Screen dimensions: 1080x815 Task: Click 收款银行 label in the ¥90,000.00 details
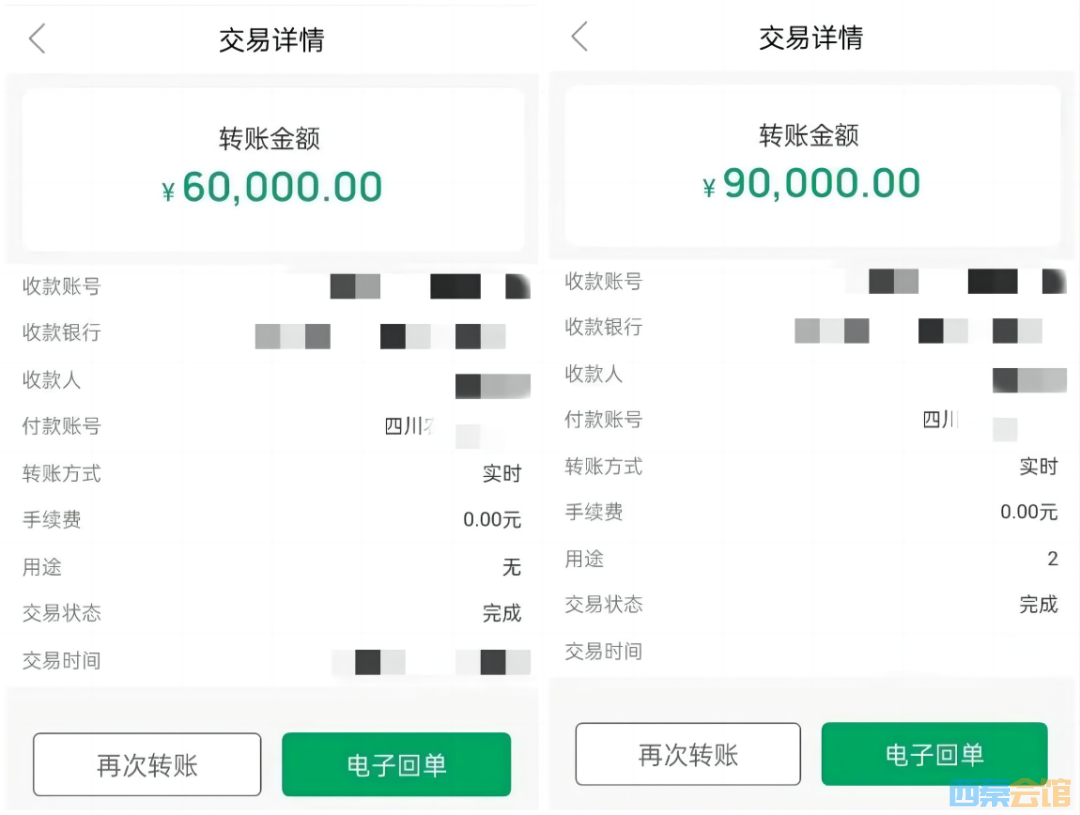[603, 327]
